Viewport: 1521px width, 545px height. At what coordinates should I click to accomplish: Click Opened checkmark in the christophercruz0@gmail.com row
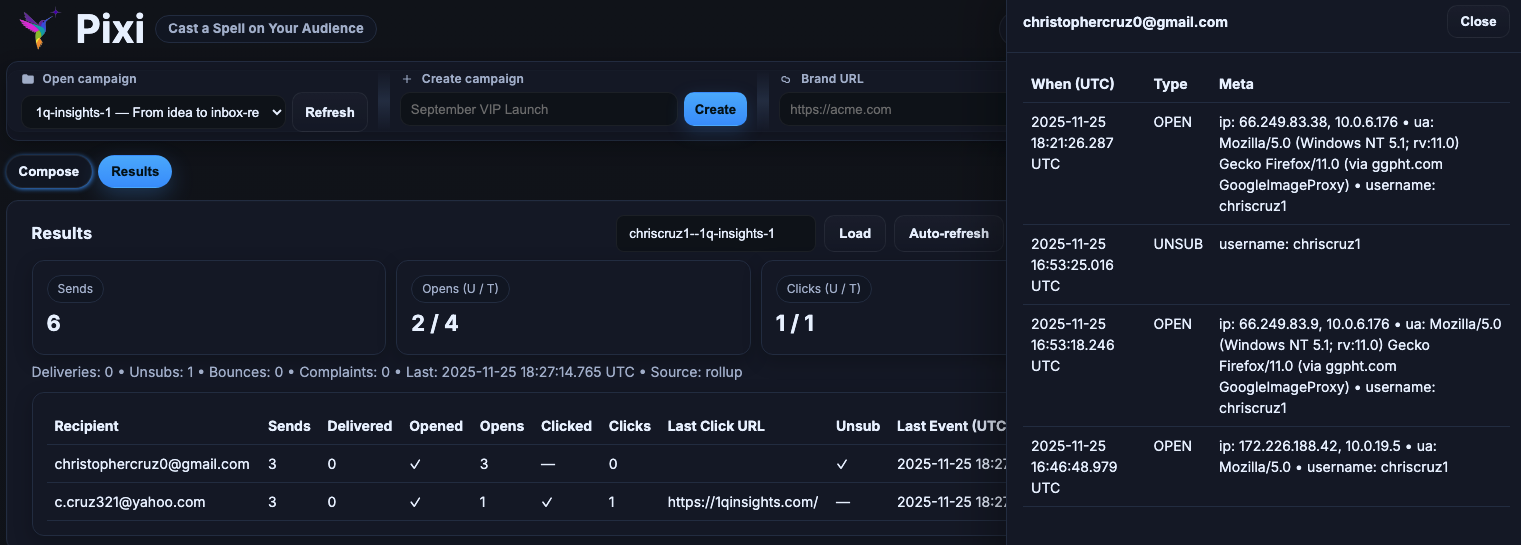(x=415, y=464)
